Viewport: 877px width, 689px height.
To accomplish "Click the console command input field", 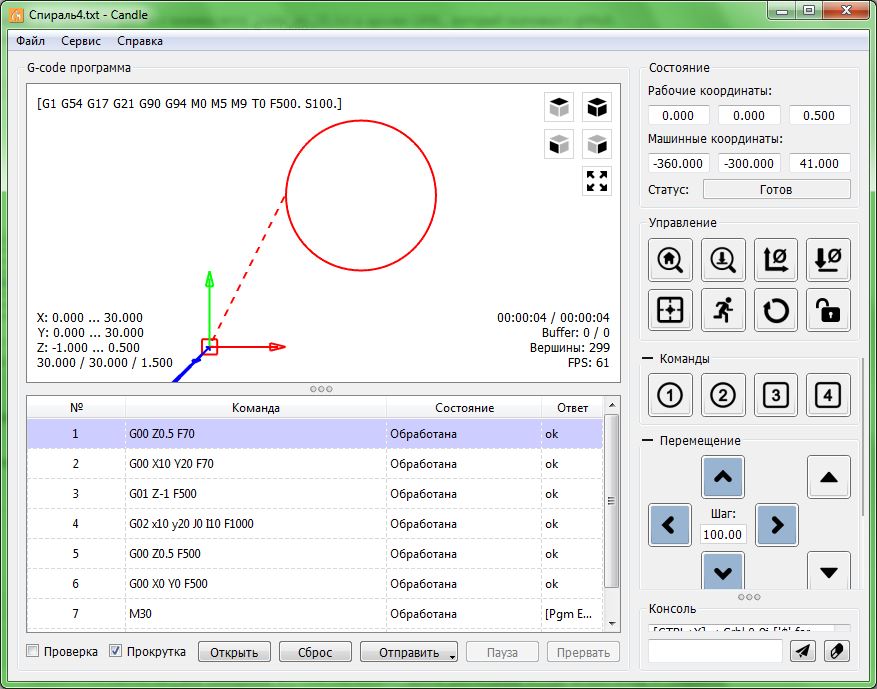I will tap(715, 651).
